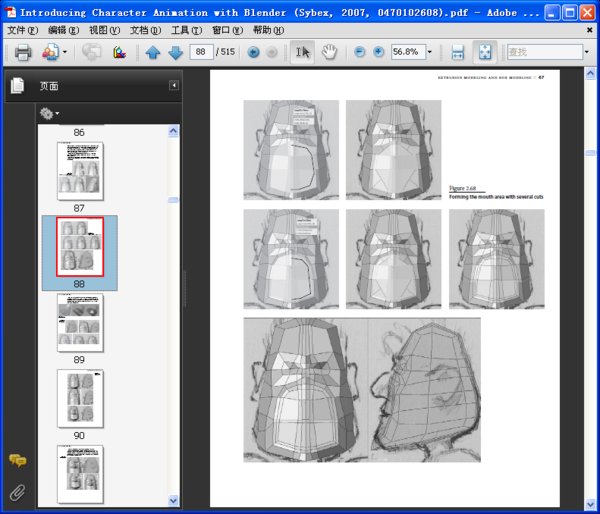The width and height of the screenshot is (600, 514).
Task: Go to next page with down arrow
Action: [x=176, y=52]
